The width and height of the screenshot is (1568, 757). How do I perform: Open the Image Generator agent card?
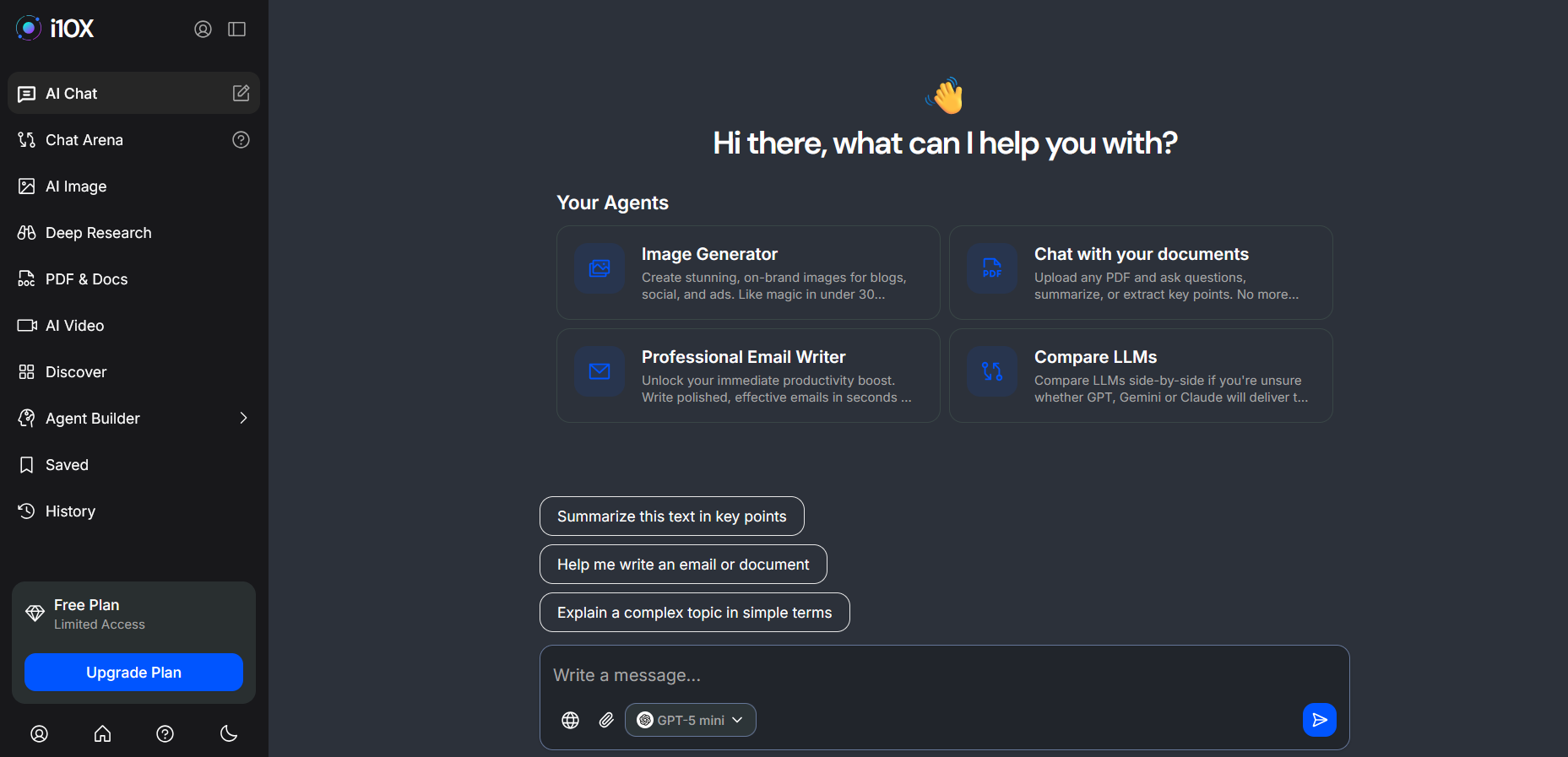(748, 273)
